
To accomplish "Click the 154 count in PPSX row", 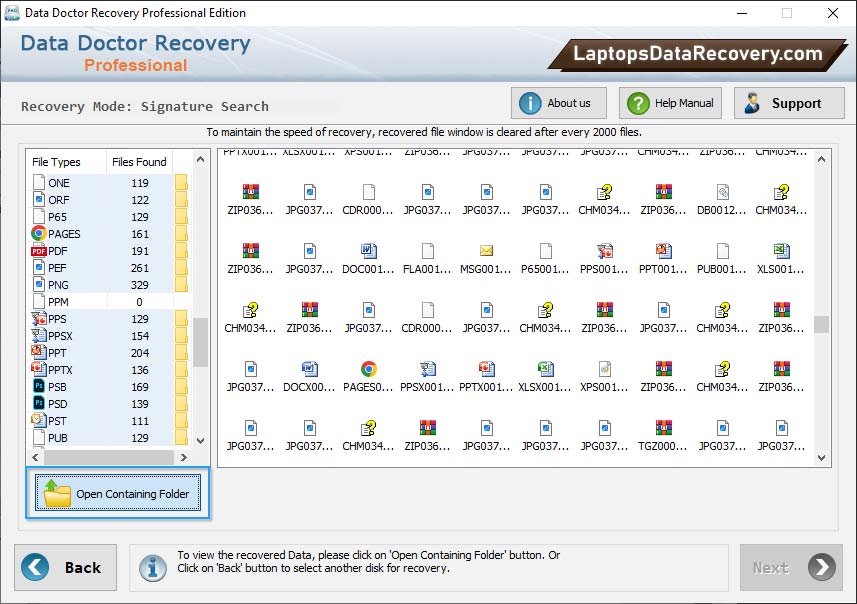I will click(x=140, y=336).
